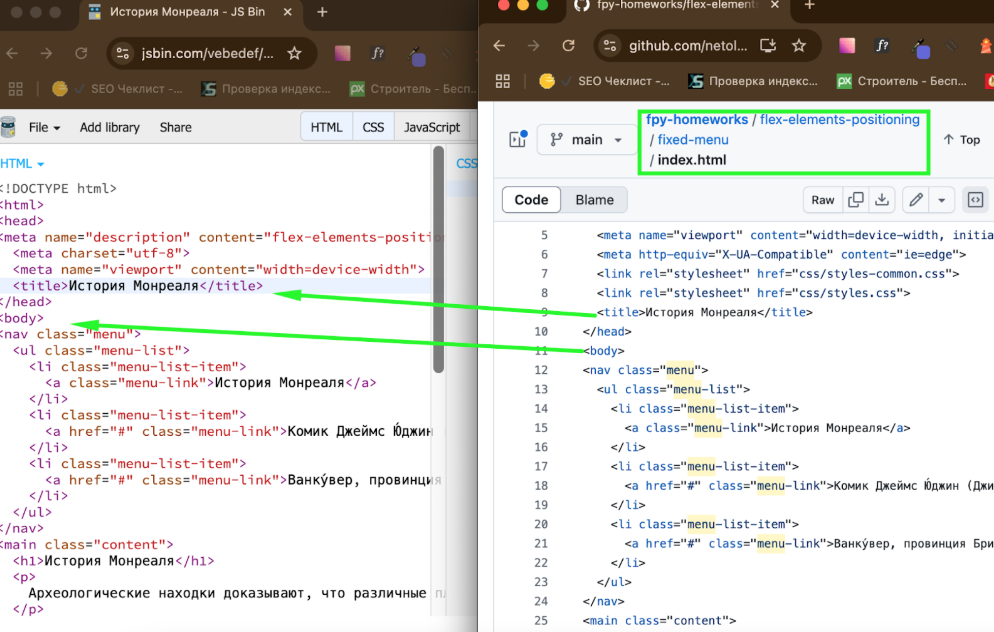Viewport: 994px width, 632px height.
Task: Click Share in the JS Bin toolbar
Action: pyautogui.click(x=176, y=127)
